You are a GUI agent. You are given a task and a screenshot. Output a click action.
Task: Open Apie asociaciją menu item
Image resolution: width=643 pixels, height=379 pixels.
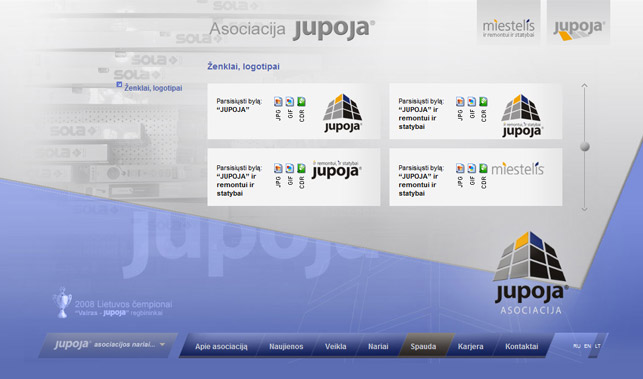221,347
